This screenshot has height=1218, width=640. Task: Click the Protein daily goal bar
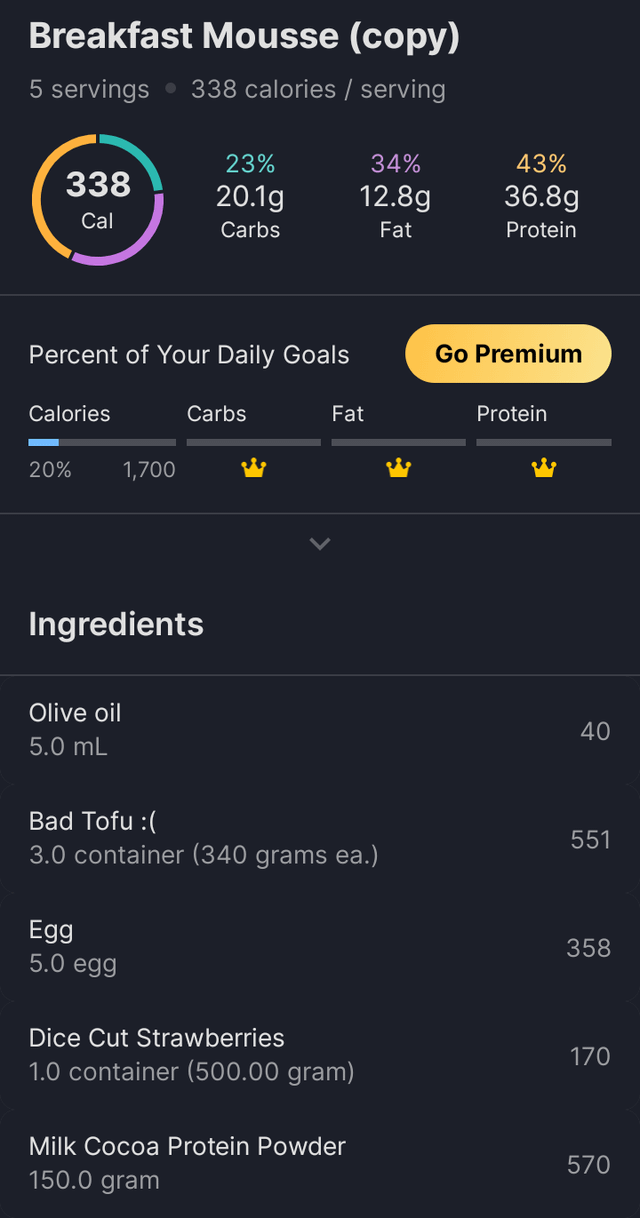coord(544,442)
